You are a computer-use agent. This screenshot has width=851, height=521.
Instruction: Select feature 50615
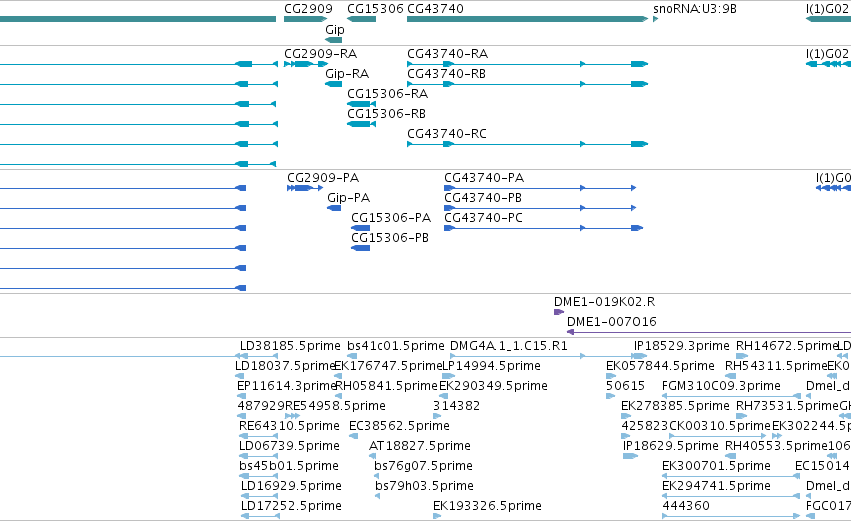click(x=625, y=386)
